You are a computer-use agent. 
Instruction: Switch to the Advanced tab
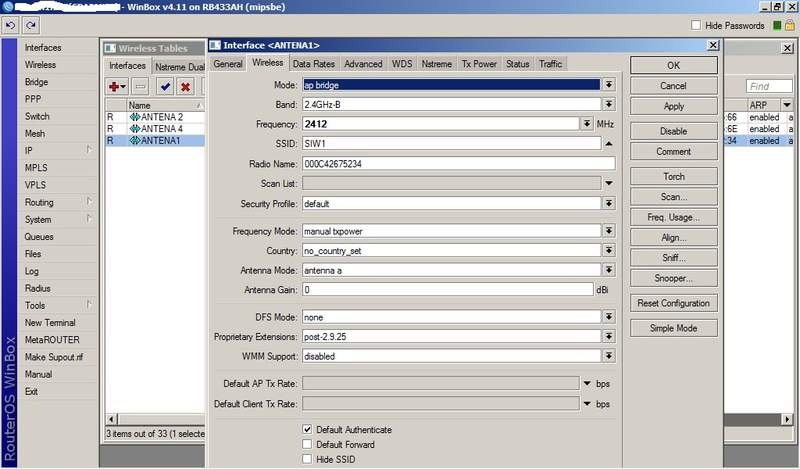point(363,64)
